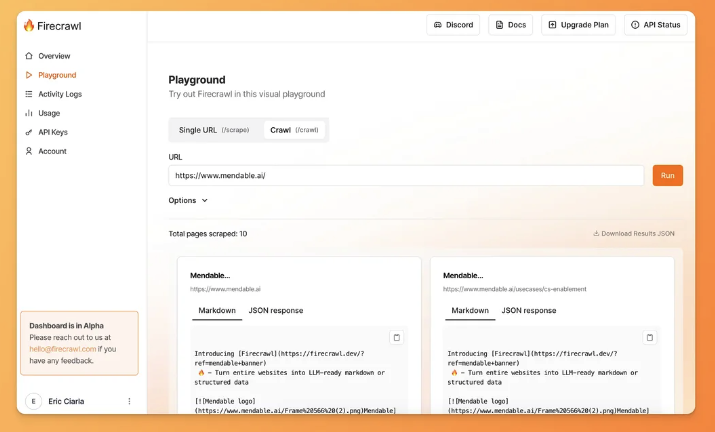Image resolution: width=715 pixels, height=432 pixels.
Task: Download Results JSON
Action: pyautogui.click(x=633, y=234)
